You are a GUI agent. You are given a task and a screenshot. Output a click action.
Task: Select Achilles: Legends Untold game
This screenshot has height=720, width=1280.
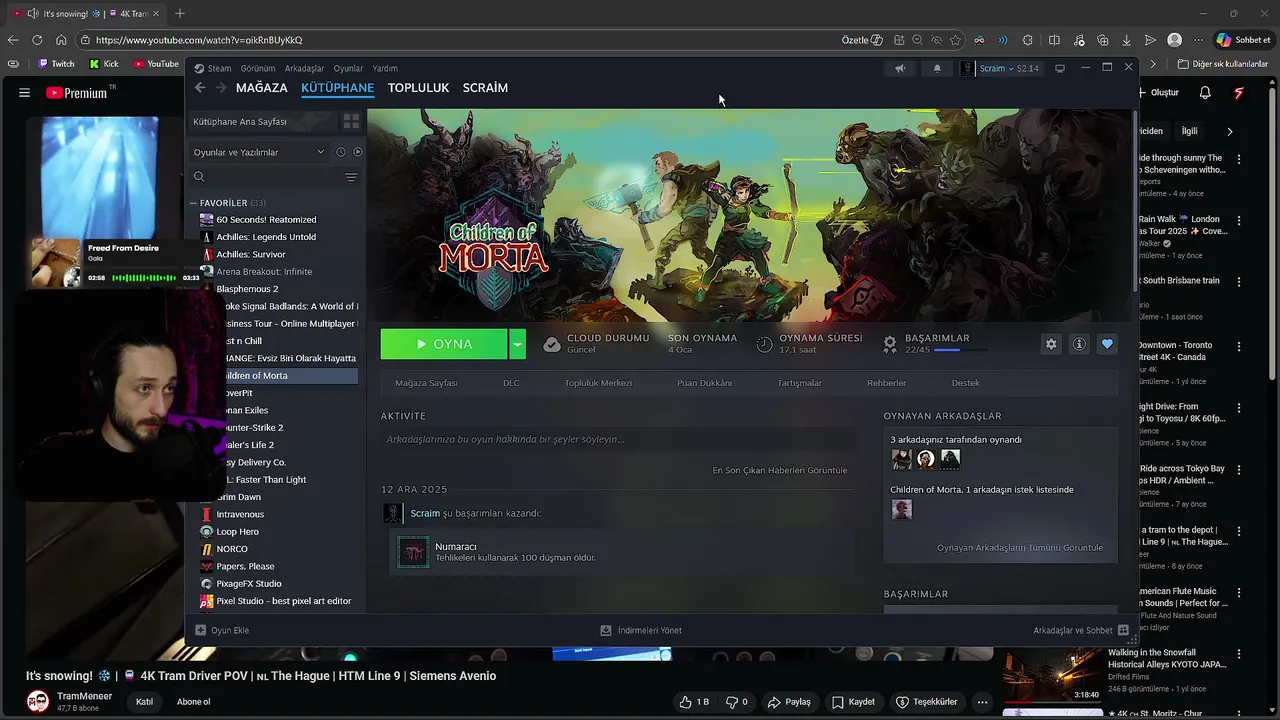pos(266,237)
